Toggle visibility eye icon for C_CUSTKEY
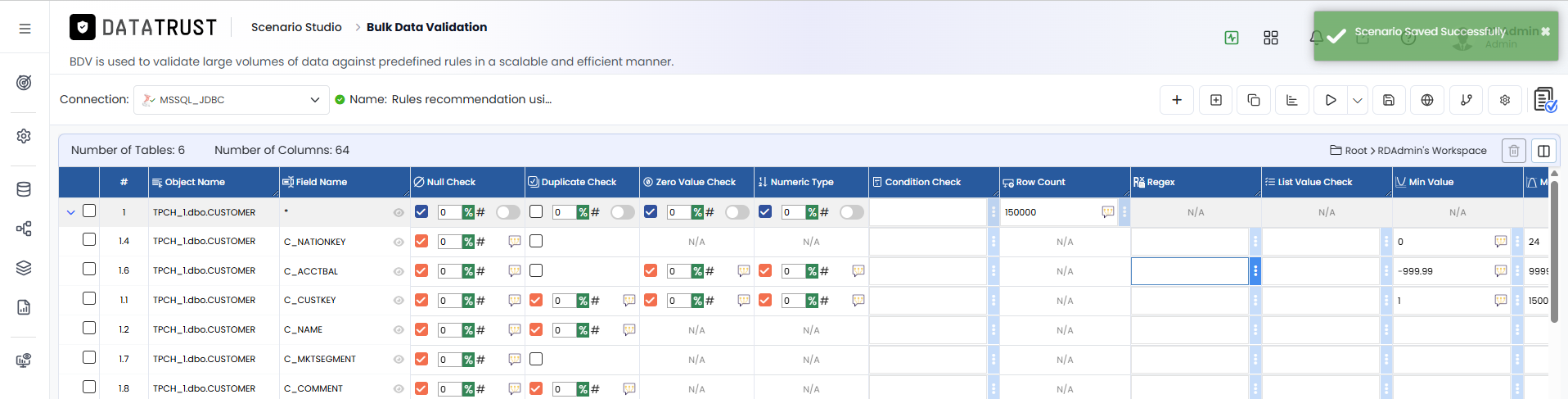Image resolution: width=1568 pixels, height=399 pixels. coord(399,301)
